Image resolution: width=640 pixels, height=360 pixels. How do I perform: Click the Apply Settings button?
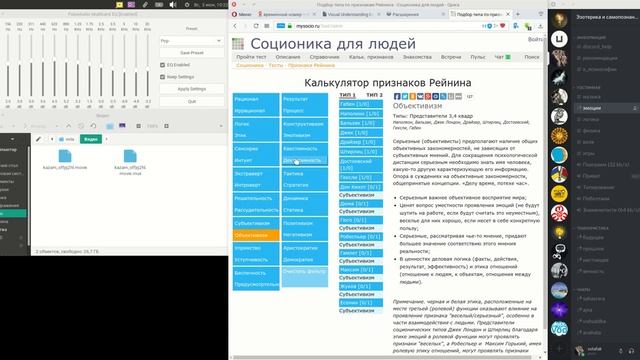point(191,89)
